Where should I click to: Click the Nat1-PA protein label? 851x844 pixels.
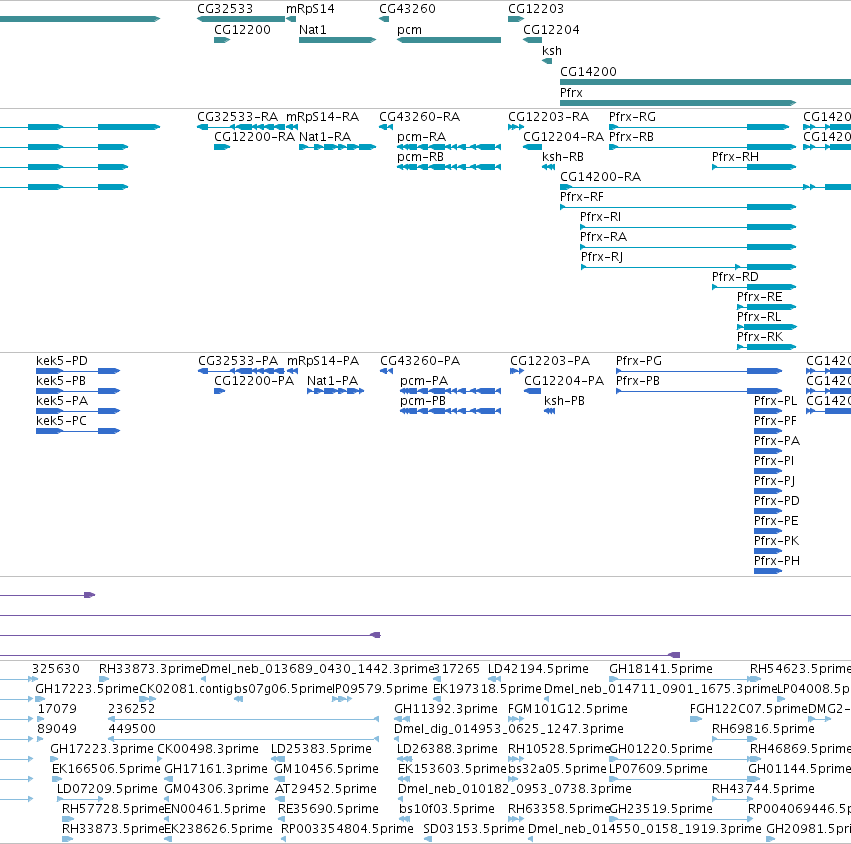[332, 381]
